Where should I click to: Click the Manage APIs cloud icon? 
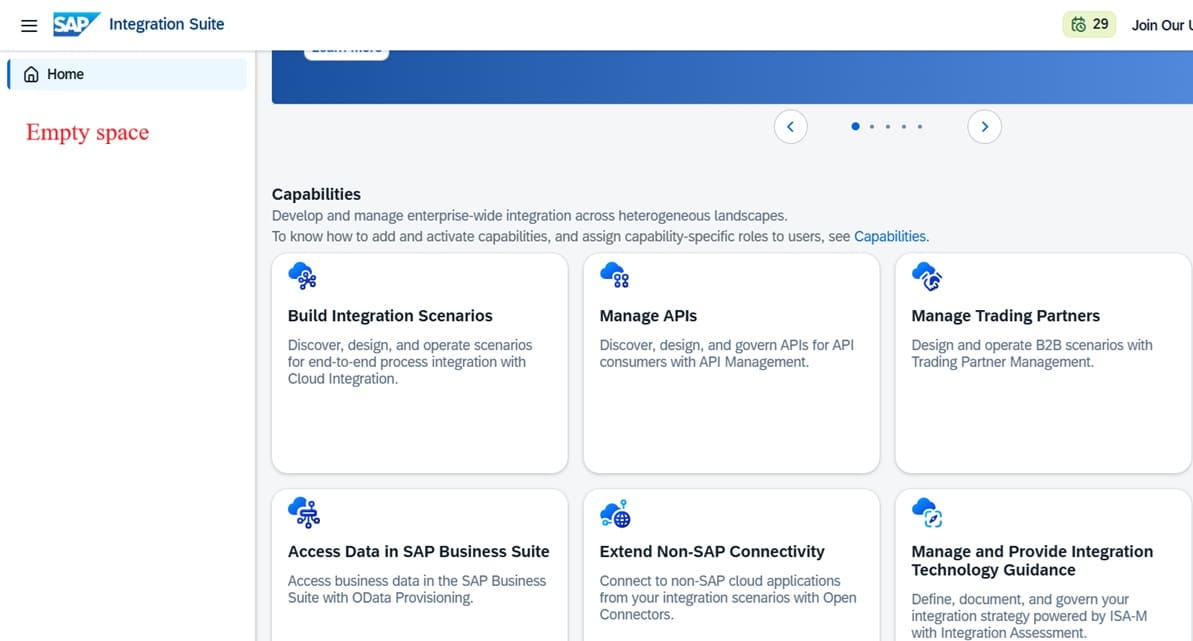point(614,275)
